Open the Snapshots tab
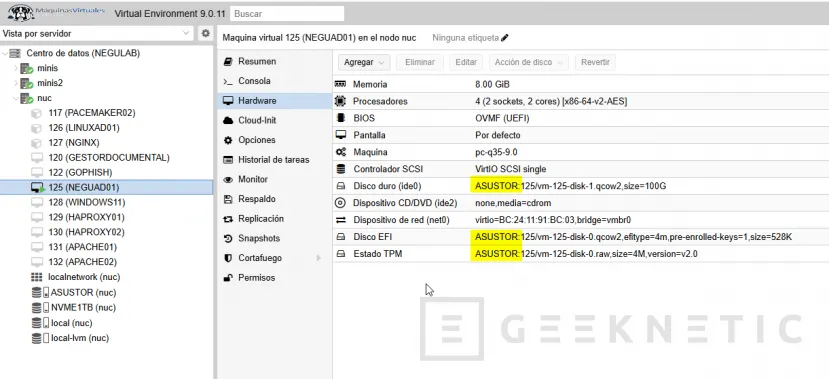The height and width of the screenshot is (379, 829). (x=274, y=238)
